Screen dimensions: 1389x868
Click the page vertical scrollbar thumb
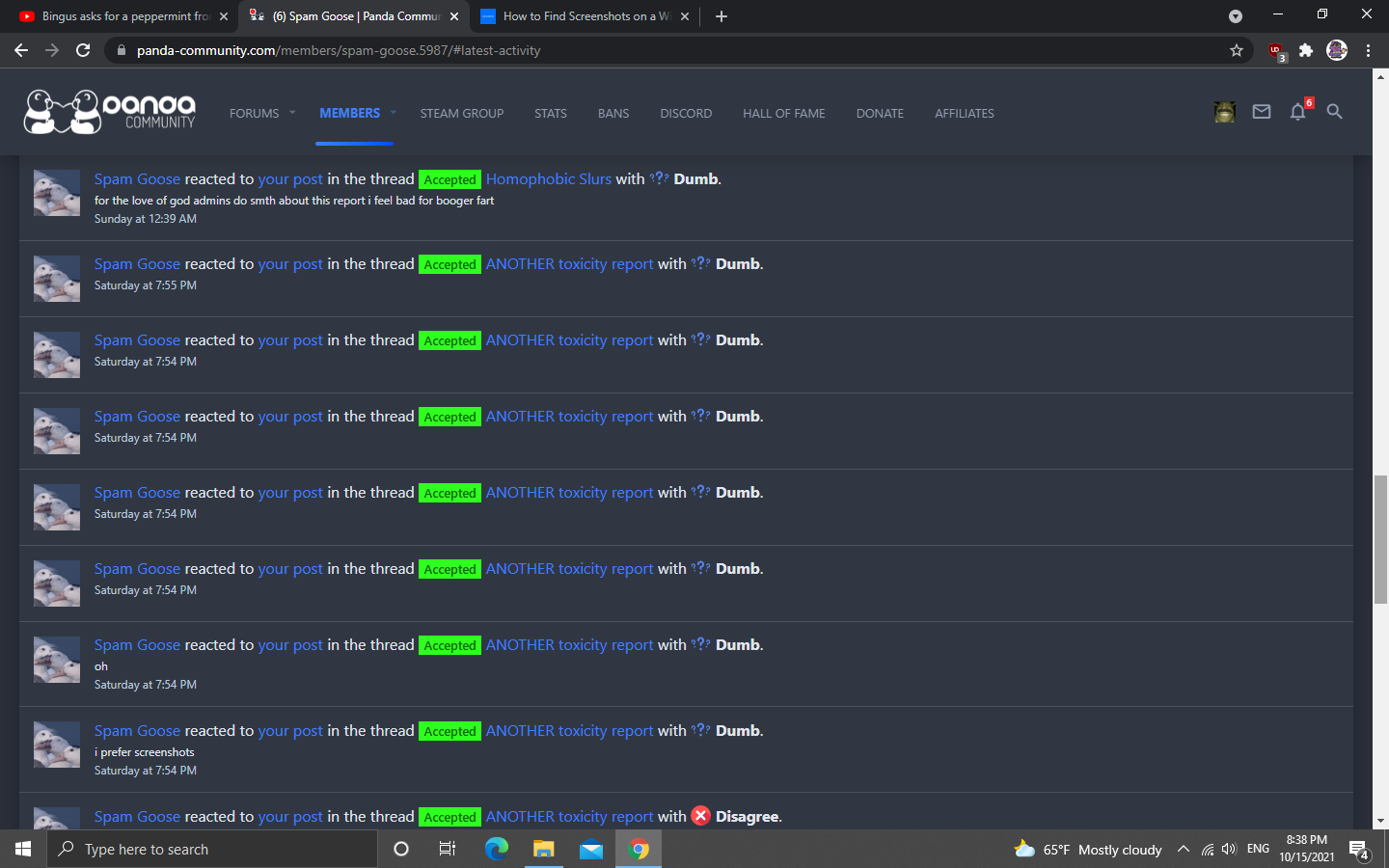point(1380,538)
